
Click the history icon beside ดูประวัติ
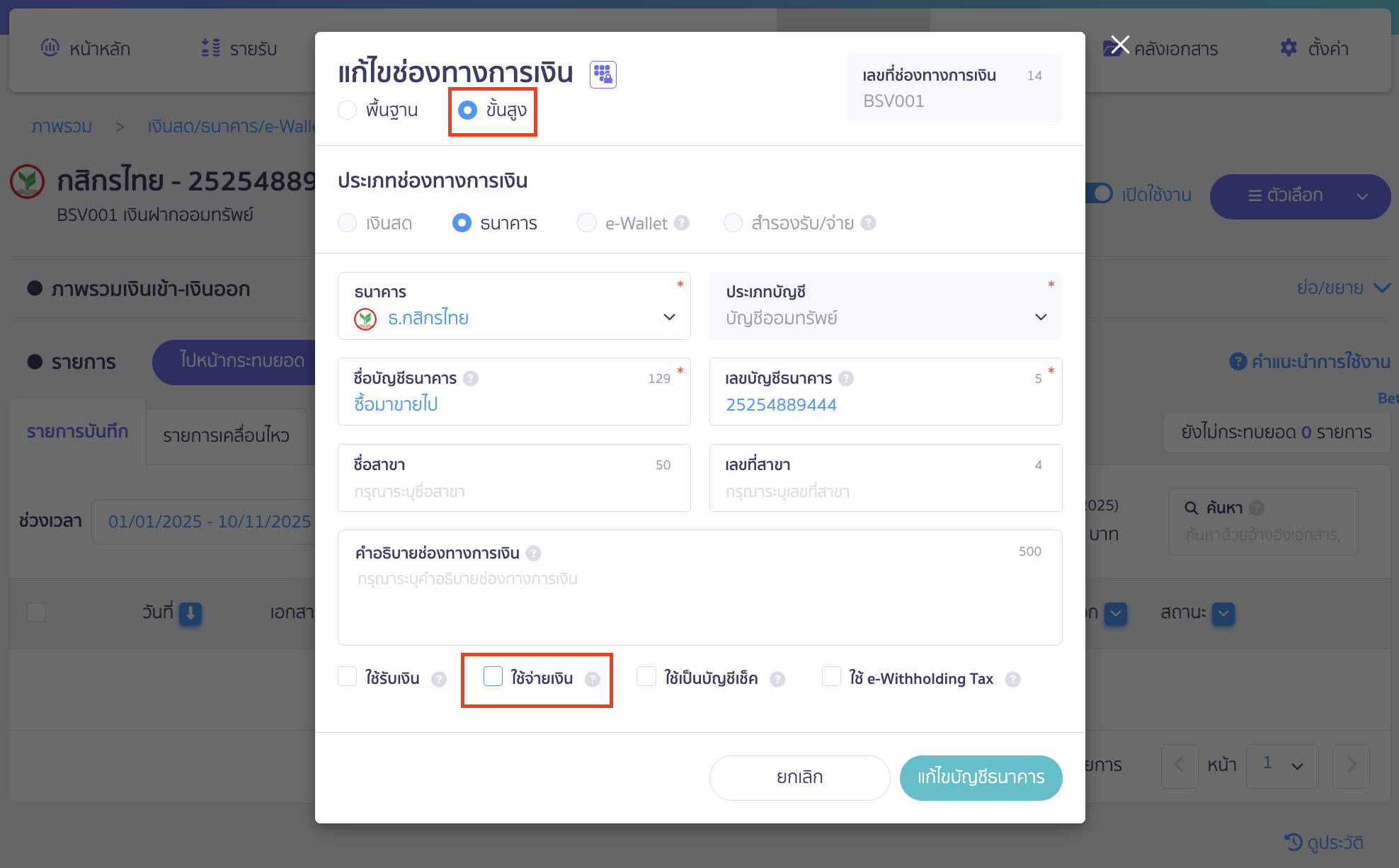click(x=1294, y=843)
